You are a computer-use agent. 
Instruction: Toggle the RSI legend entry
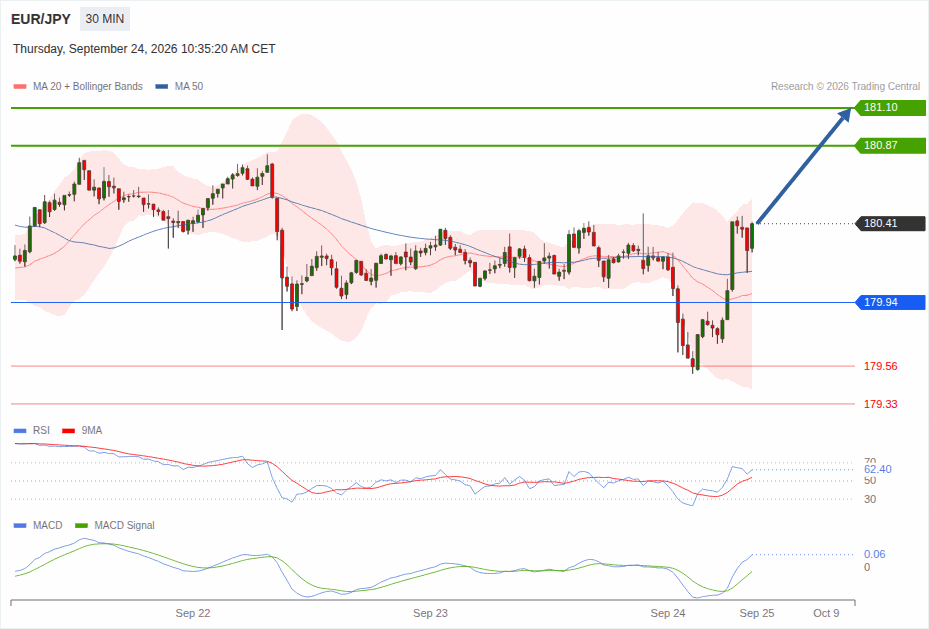(x=31, y=431)
